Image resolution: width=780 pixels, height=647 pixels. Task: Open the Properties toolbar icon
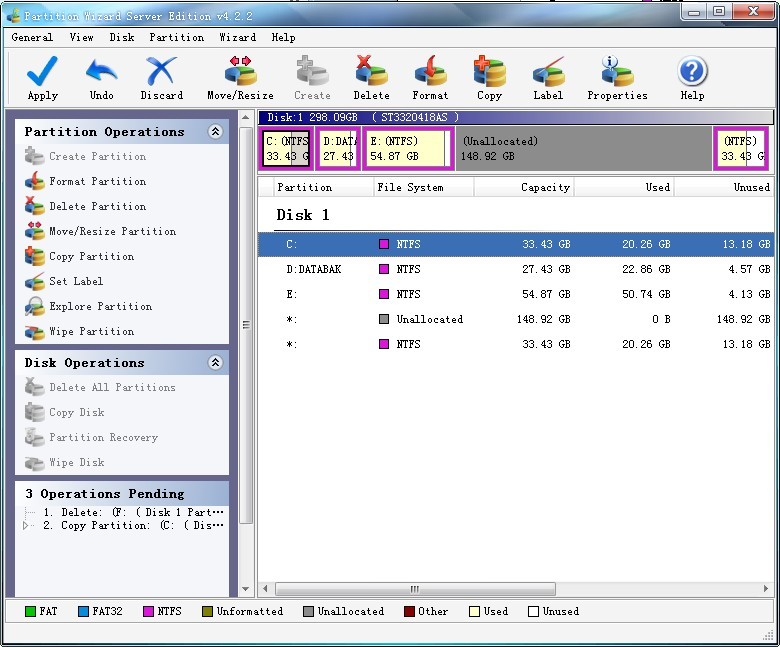click(617, 71)
